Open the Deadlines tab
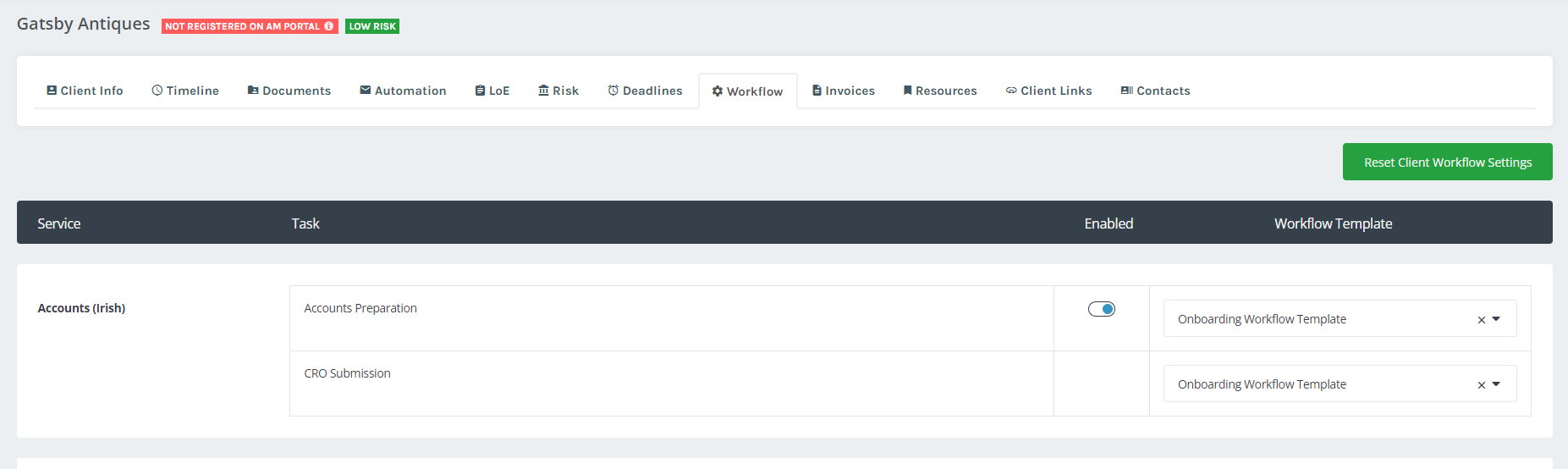The height and width of the screenshot is (469, 1568). (x=645, y=91)
